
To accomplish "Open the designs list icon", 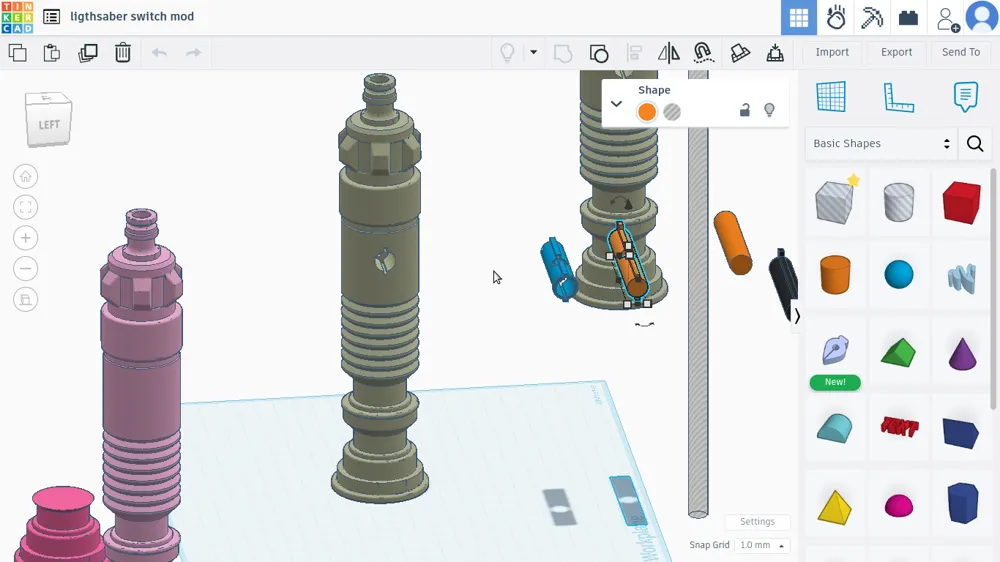I will pyautogui.click(x=52, y=17).
